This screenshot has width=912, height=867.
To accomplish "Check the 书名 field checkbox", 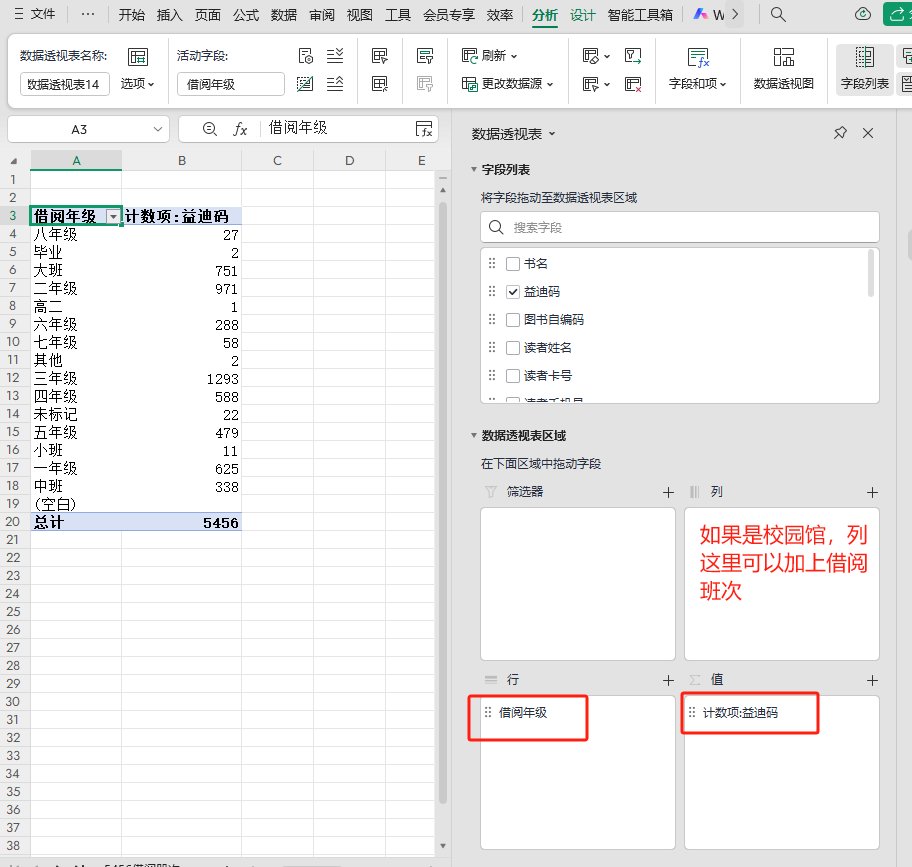I will tap(513, 264).
